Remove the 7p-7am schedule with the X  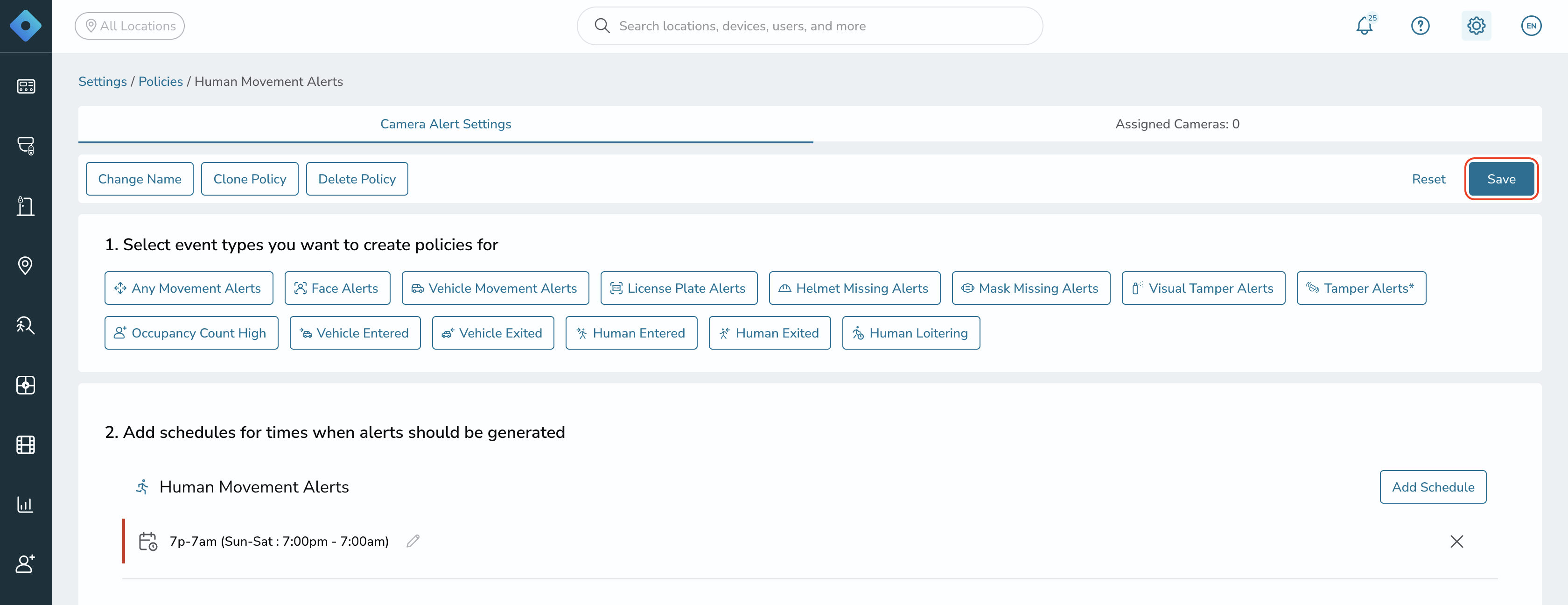tap(1456, 541)
